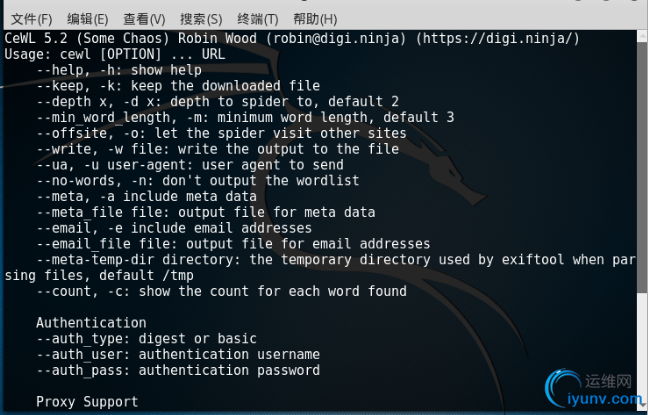This screenshot has height=415, width=648.
Task: Click the blue swirl watermark logo
Action: coord(558,384)
